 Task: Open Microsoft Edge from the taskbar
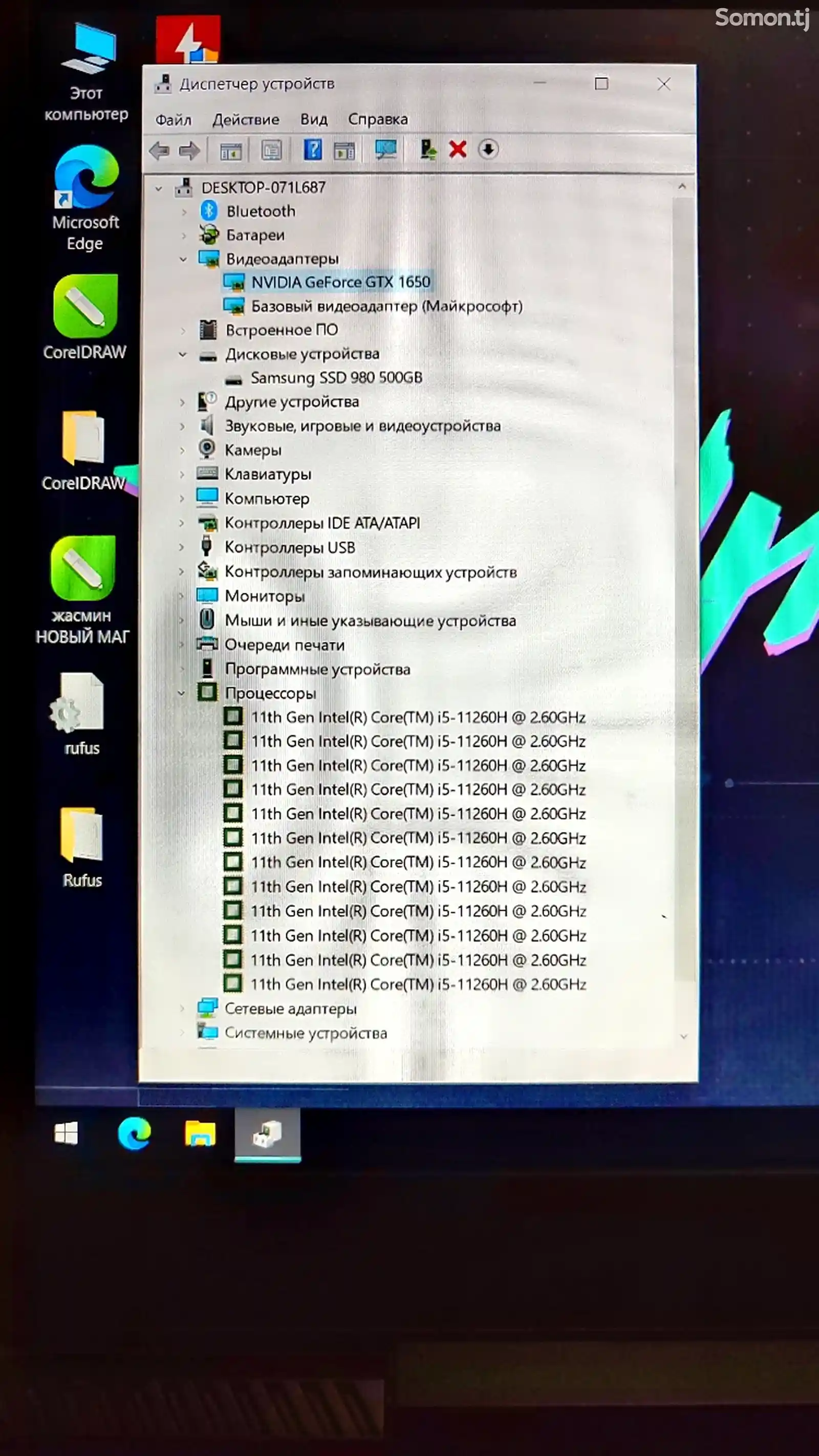134,1133
